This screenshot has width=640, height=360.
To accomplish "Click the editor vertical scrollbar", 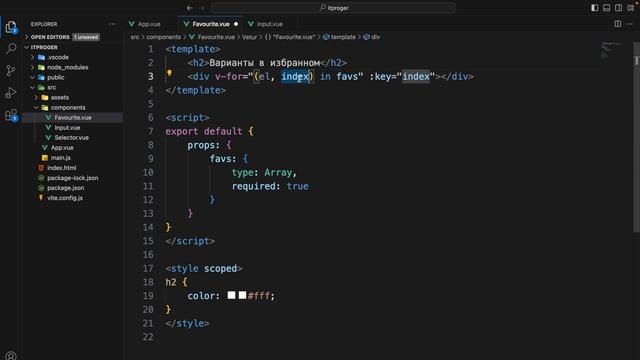I will tap(636, 137).
